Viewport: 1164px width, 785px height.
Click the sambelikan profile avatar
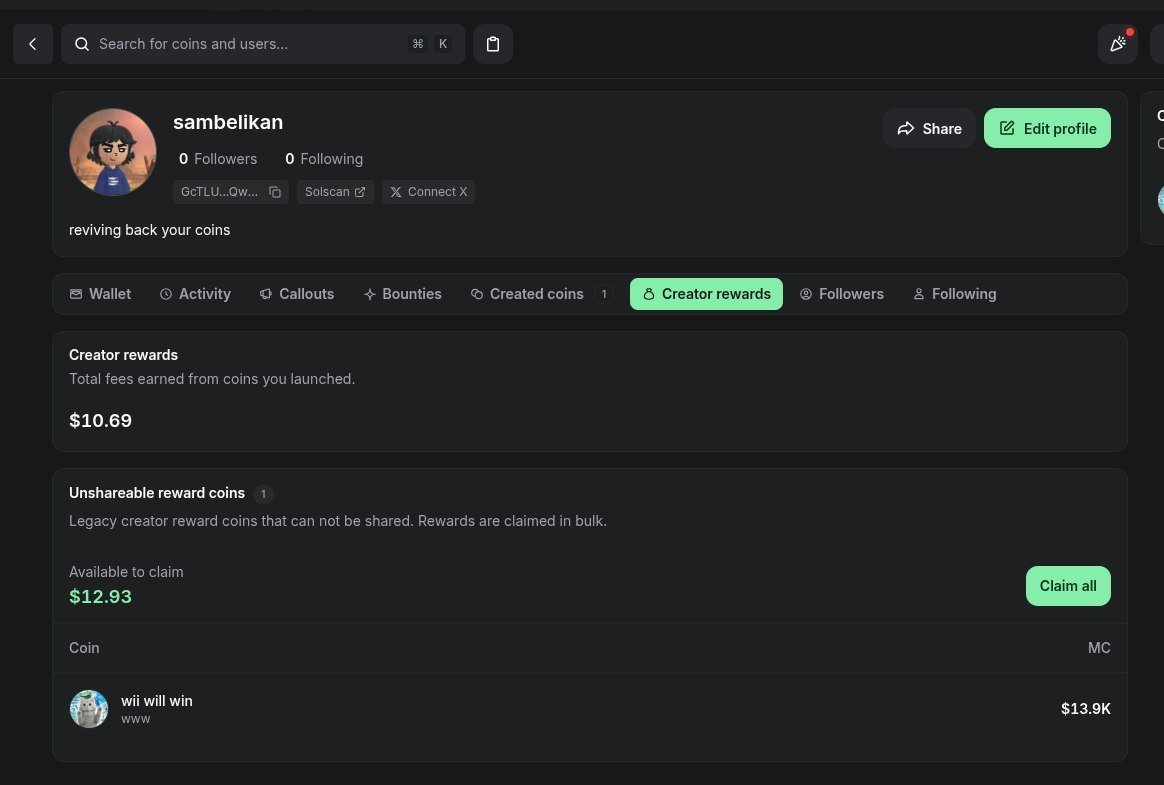(x=113, y=152)
